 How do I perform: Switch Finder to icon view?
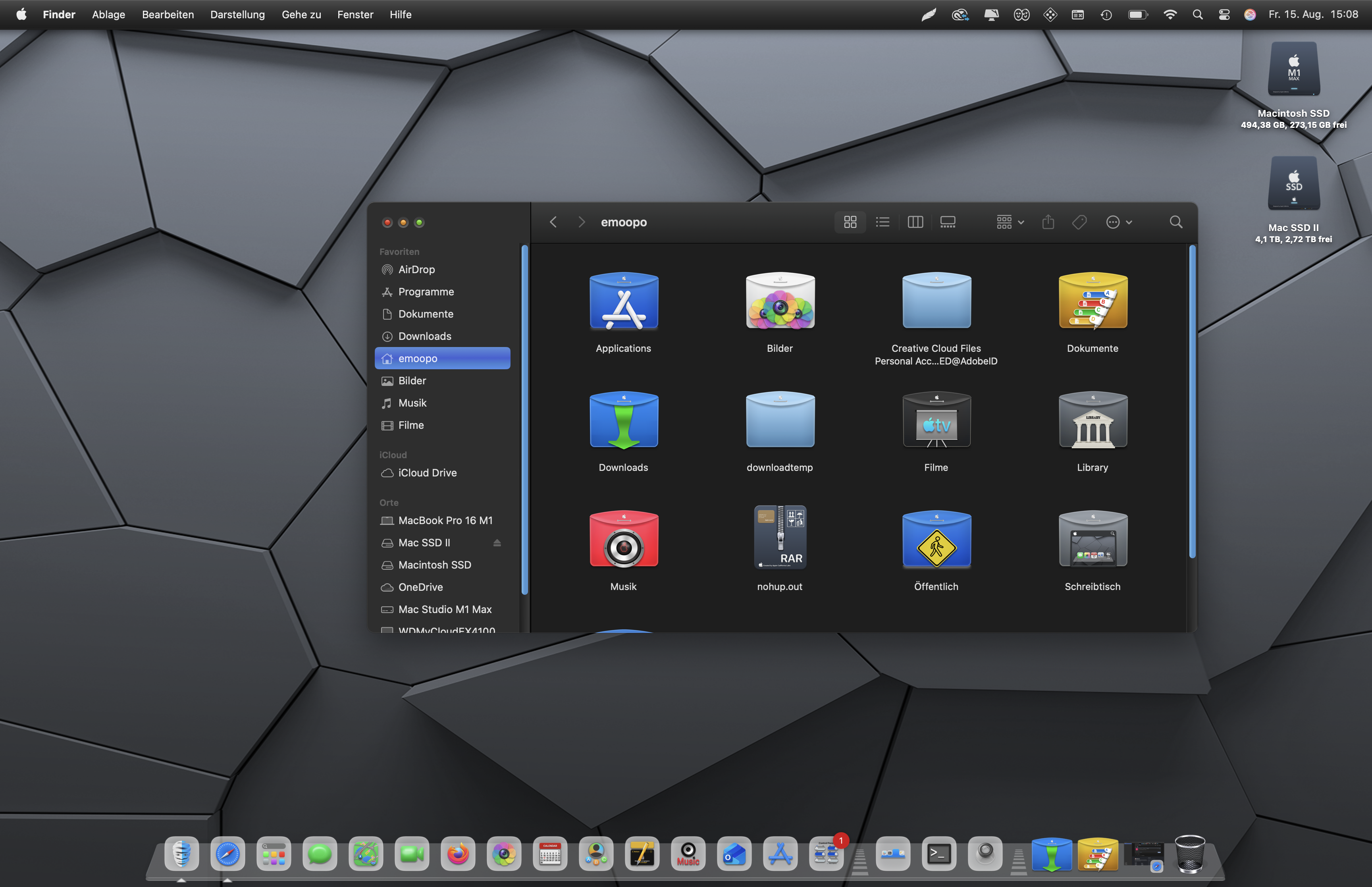pos(850,222)
